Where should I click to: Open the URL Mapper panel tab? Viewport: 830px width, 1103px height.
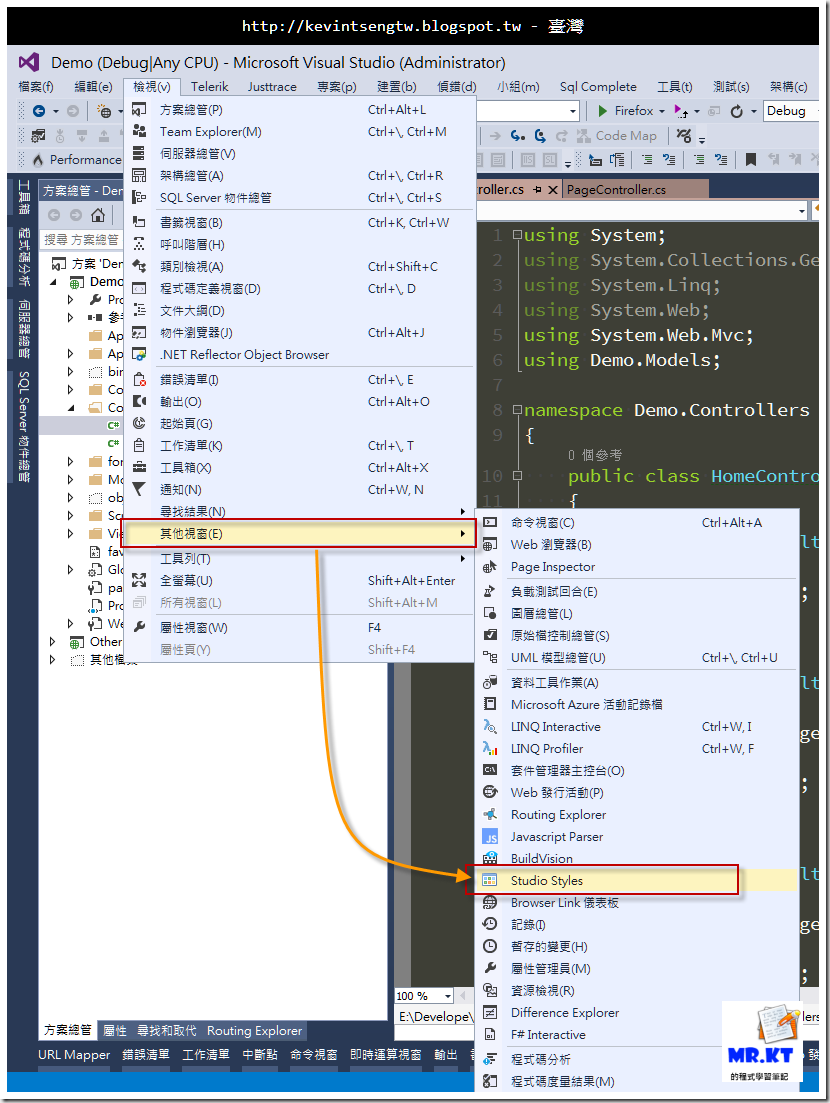[x=74, y=1054]
